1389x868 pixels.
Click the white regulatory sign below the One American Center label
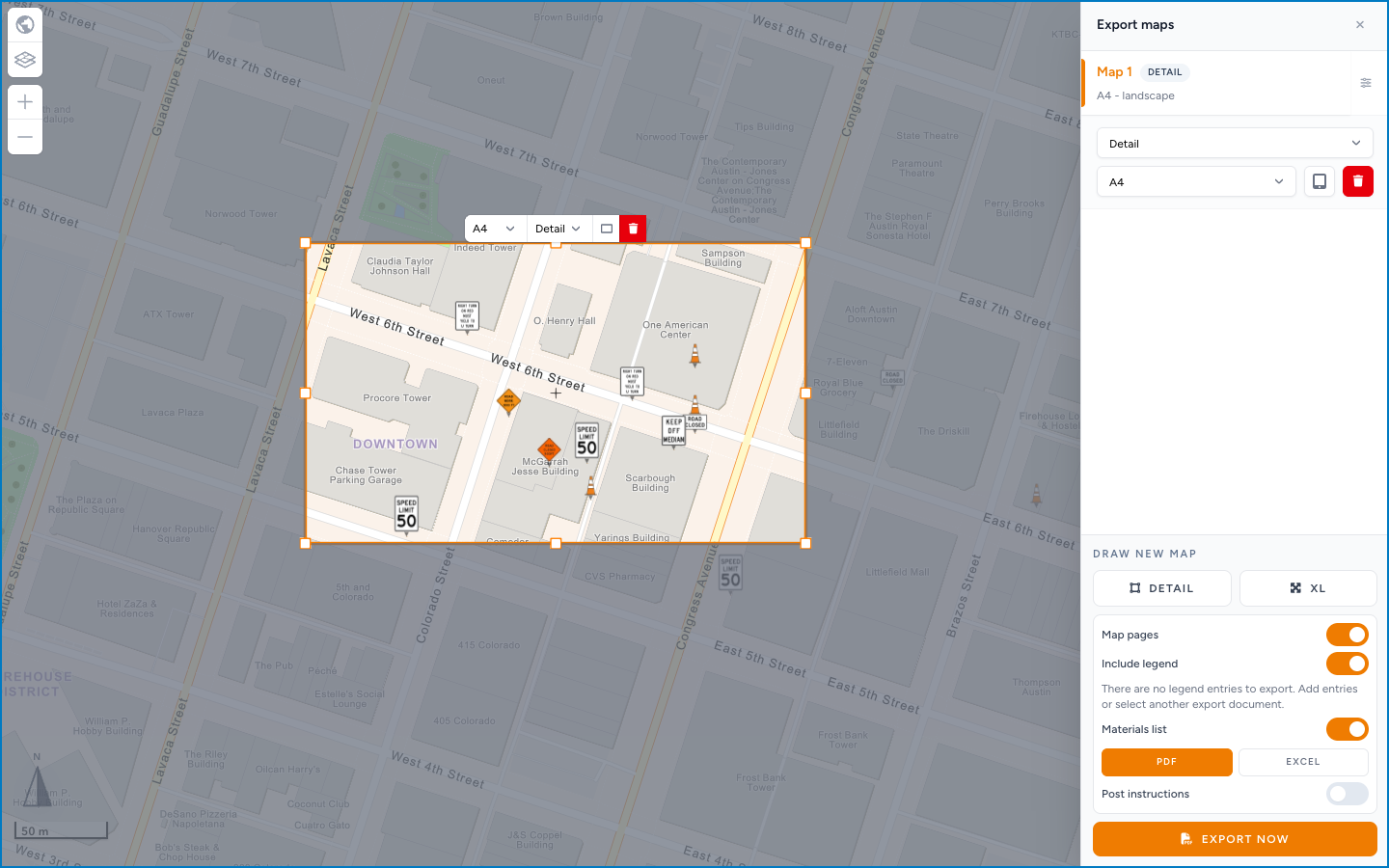(632, 382)
